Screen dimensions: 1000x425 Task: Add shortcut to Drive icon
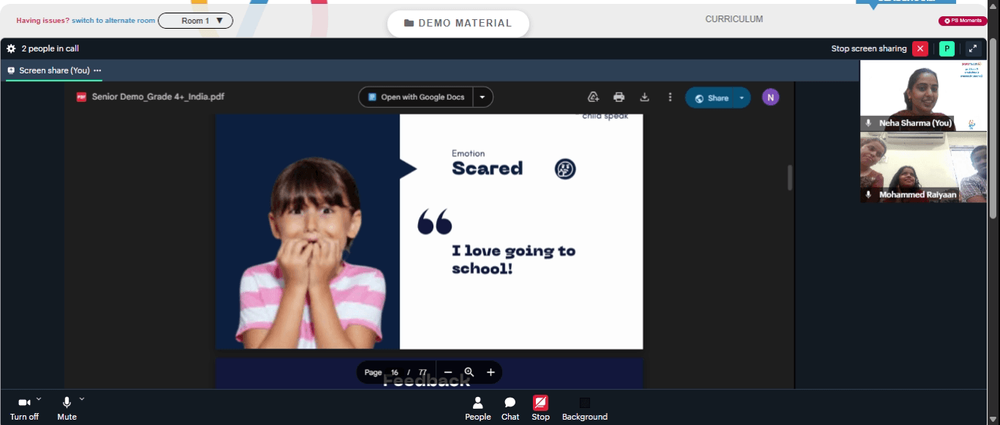tap(593, 97)
